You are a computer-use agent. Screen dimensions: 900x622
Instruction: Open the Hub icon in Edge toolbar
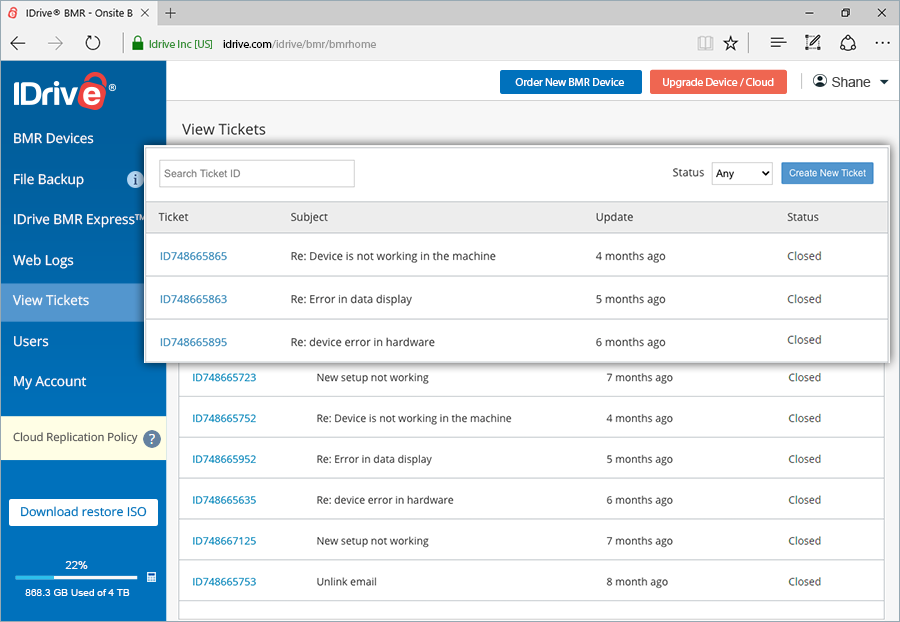point(776,42)
